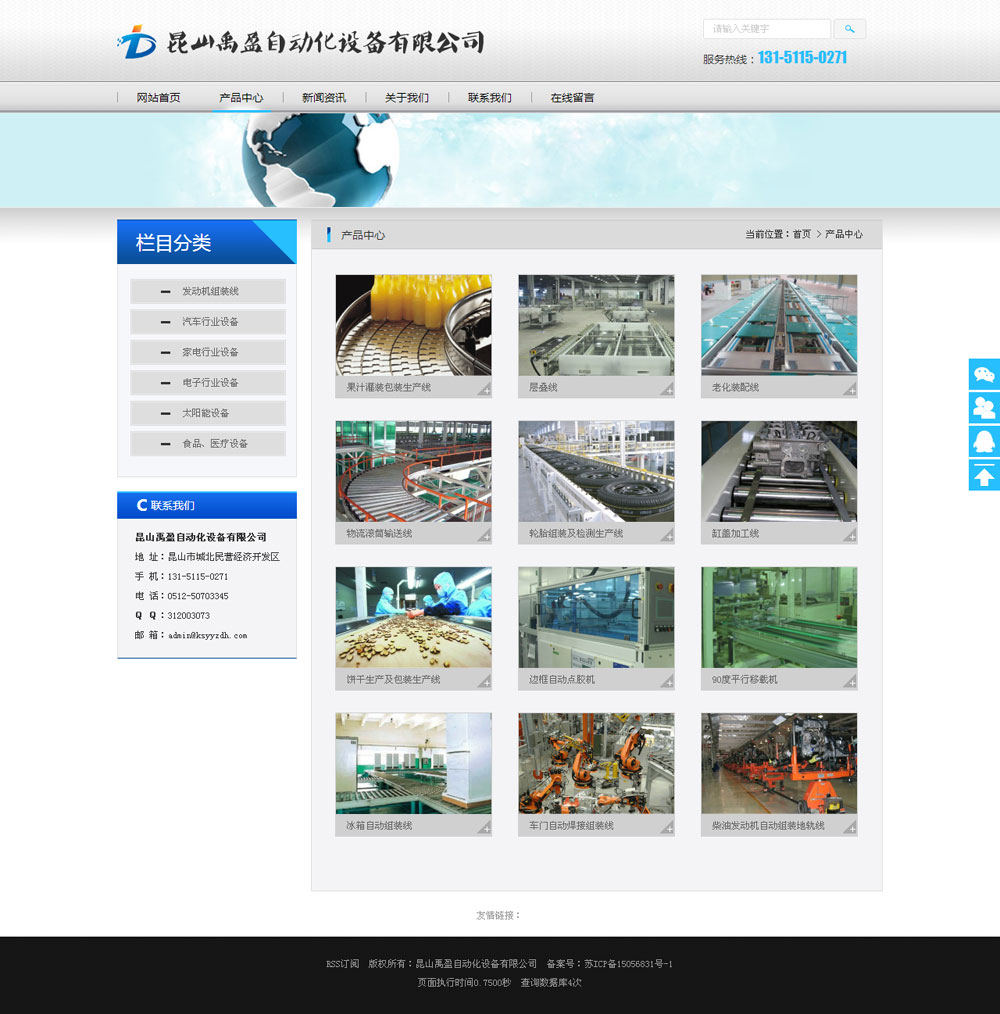Click corner arrow on 缸盖加工线 caption
1000x1014 pixels.
pos(849,535)
